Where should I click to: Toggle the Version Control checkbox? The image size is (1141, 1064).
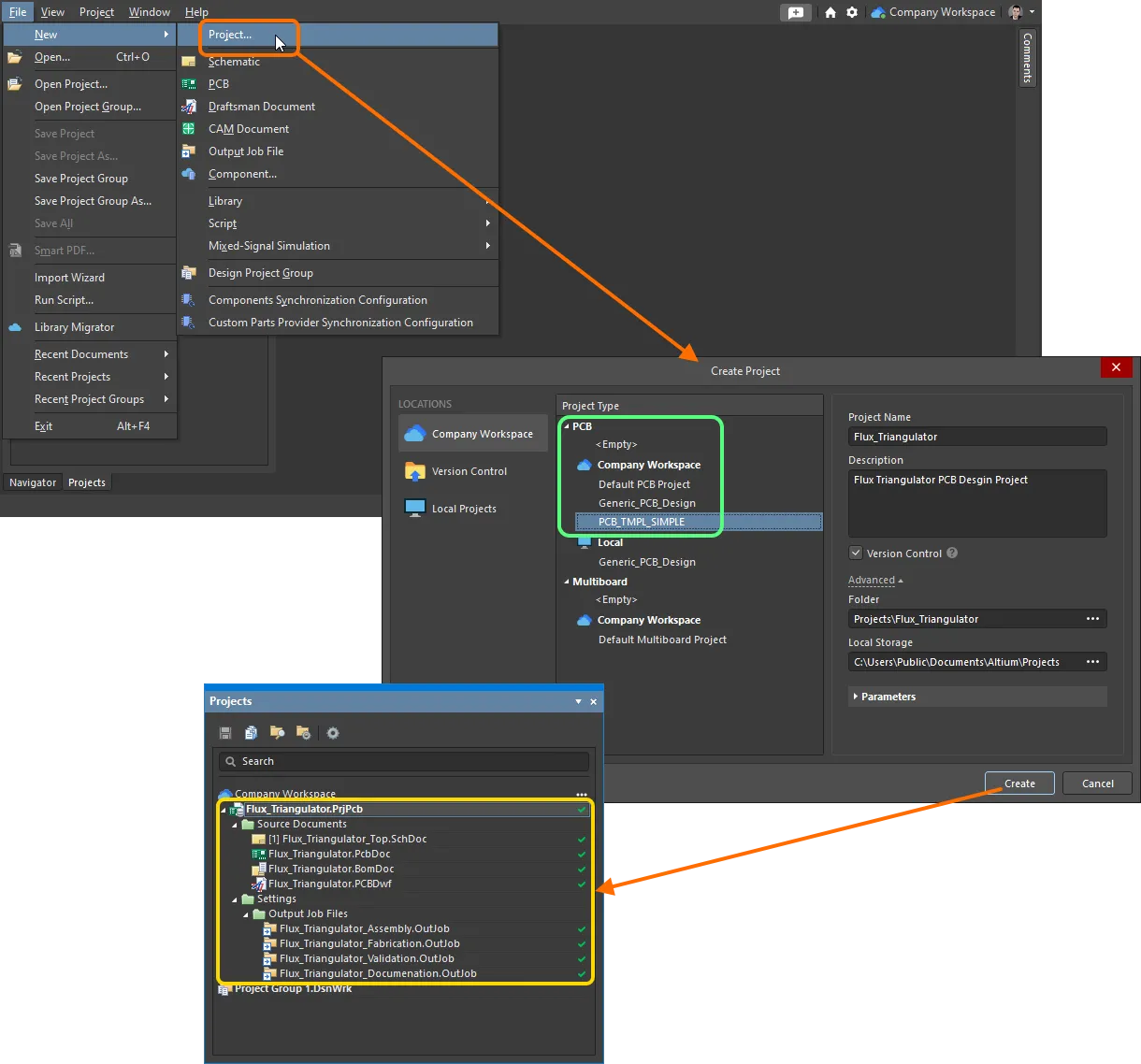pos(855,553)
